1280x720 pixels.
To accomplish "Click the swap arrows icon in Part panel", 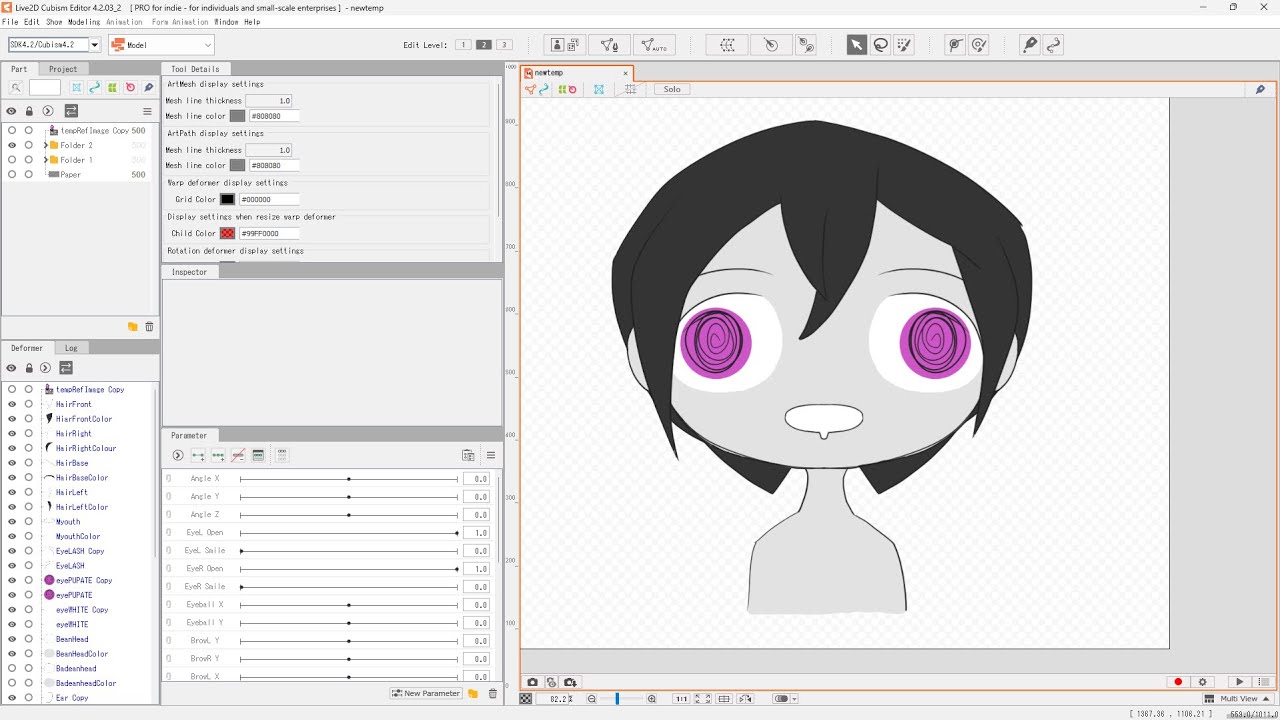I will point(71,111).
